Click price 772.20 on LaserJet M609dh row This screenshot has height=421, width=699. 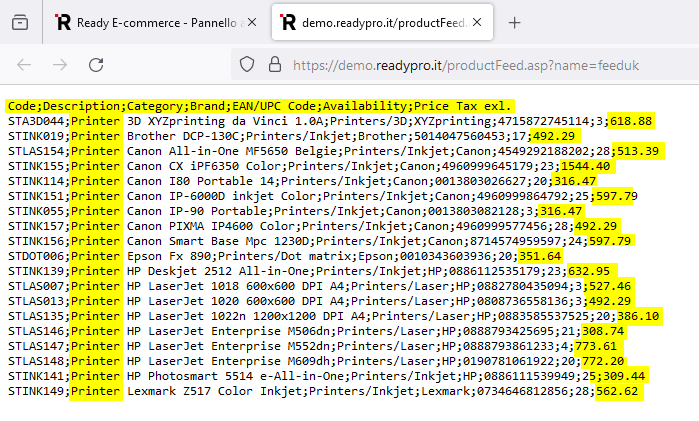coord(603,361)
